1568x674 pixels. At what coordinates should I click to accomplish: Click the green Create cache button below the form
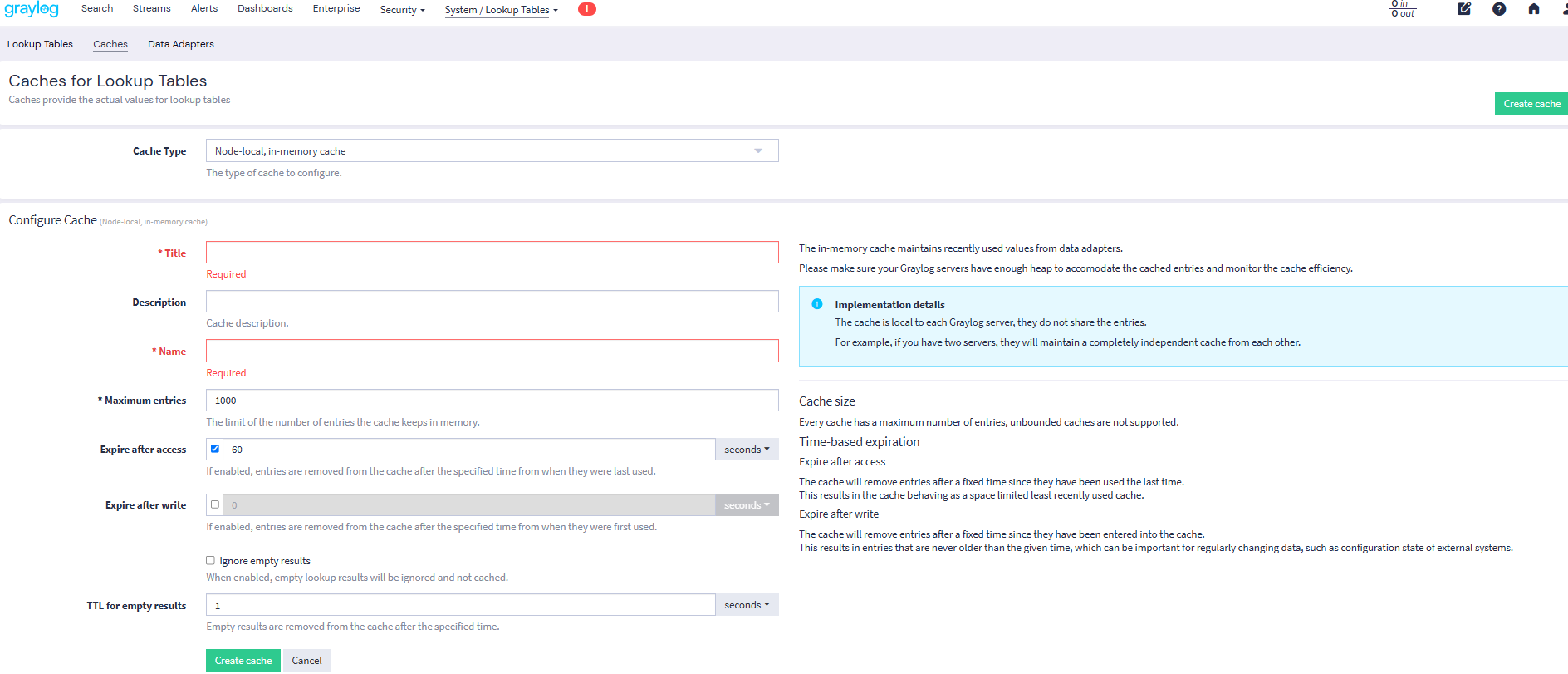243,661
